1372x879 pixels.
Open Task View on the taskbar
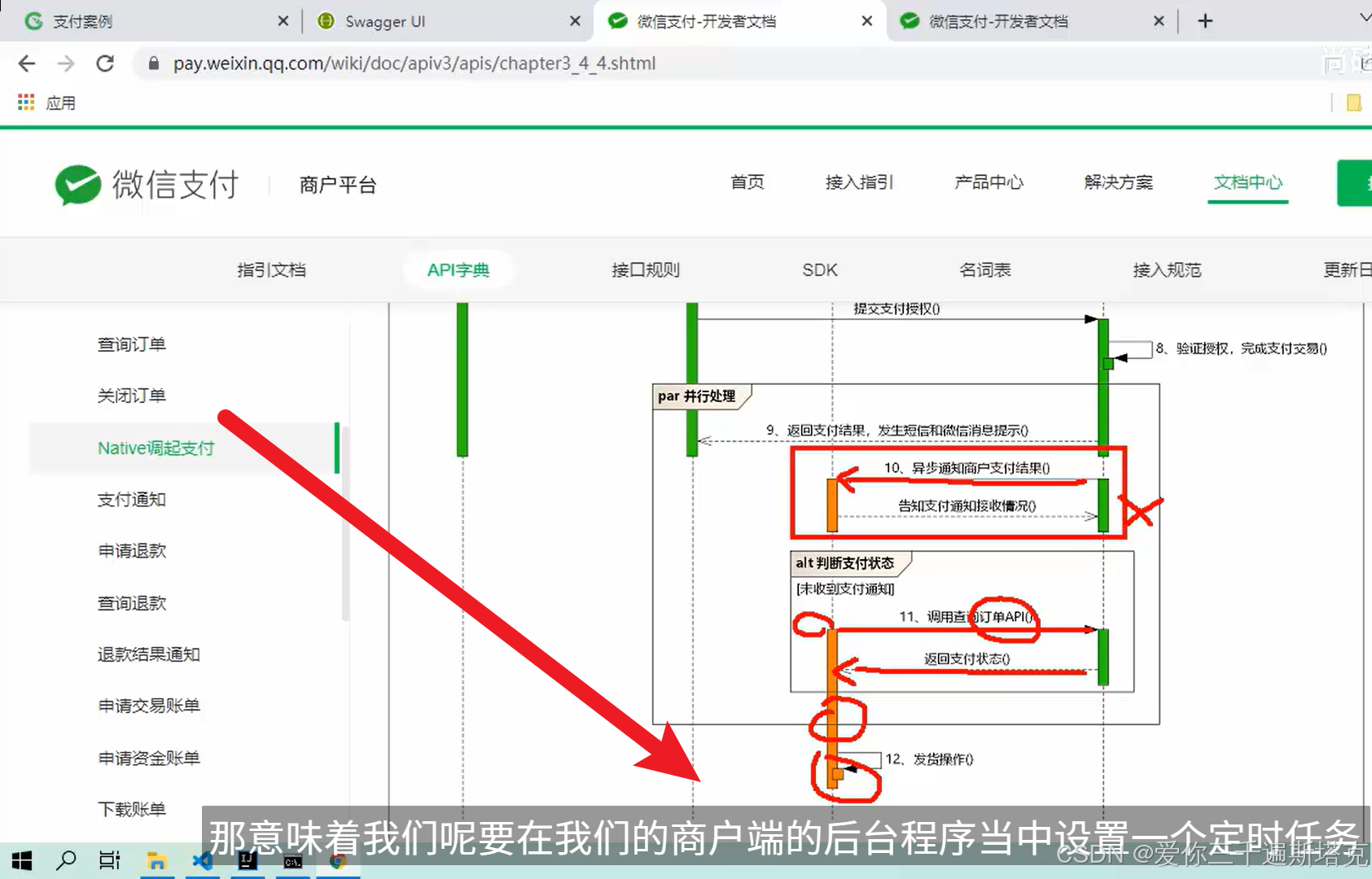tap(110, 860)
